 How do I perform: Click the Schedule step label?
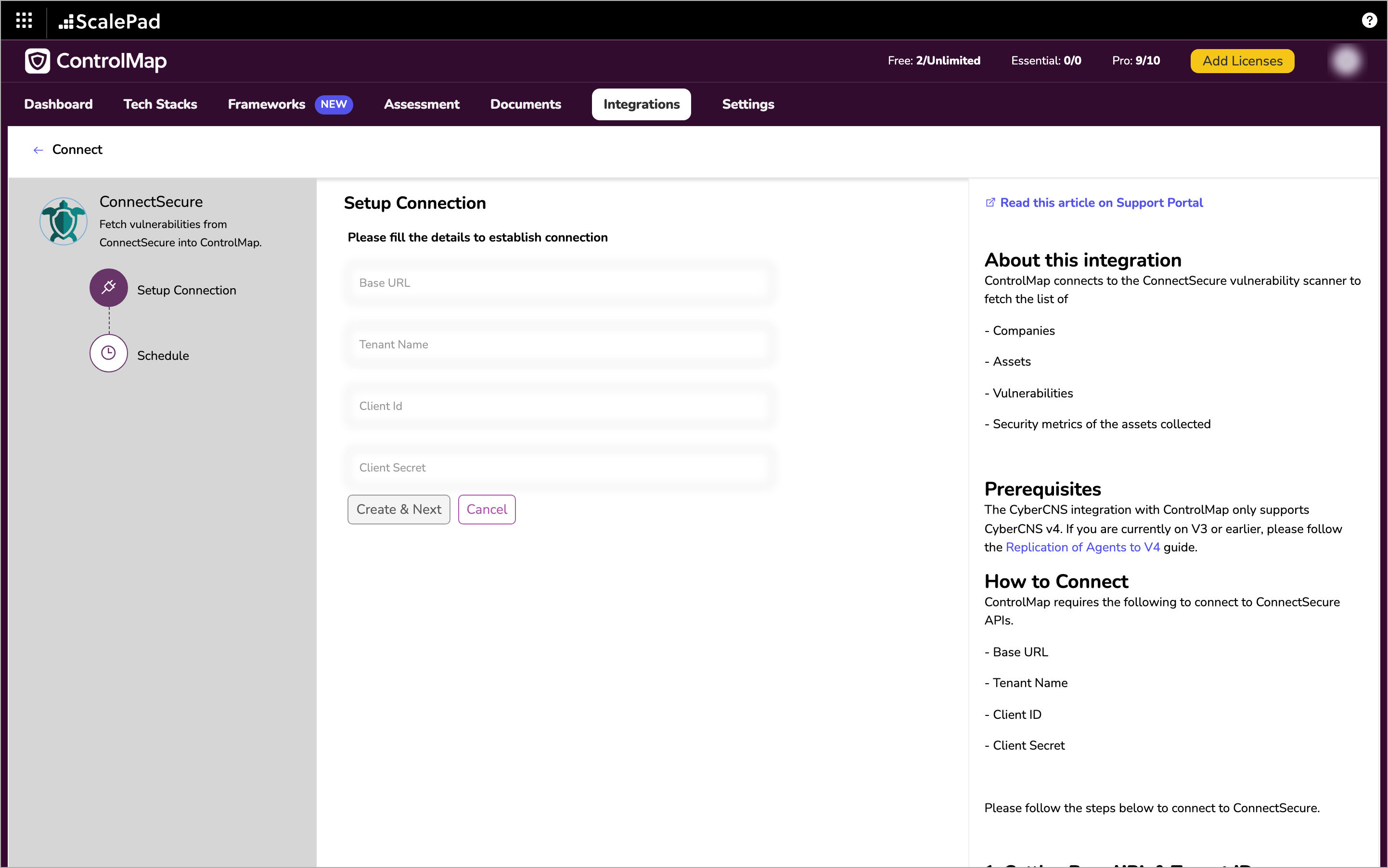(x=163, y=356)
